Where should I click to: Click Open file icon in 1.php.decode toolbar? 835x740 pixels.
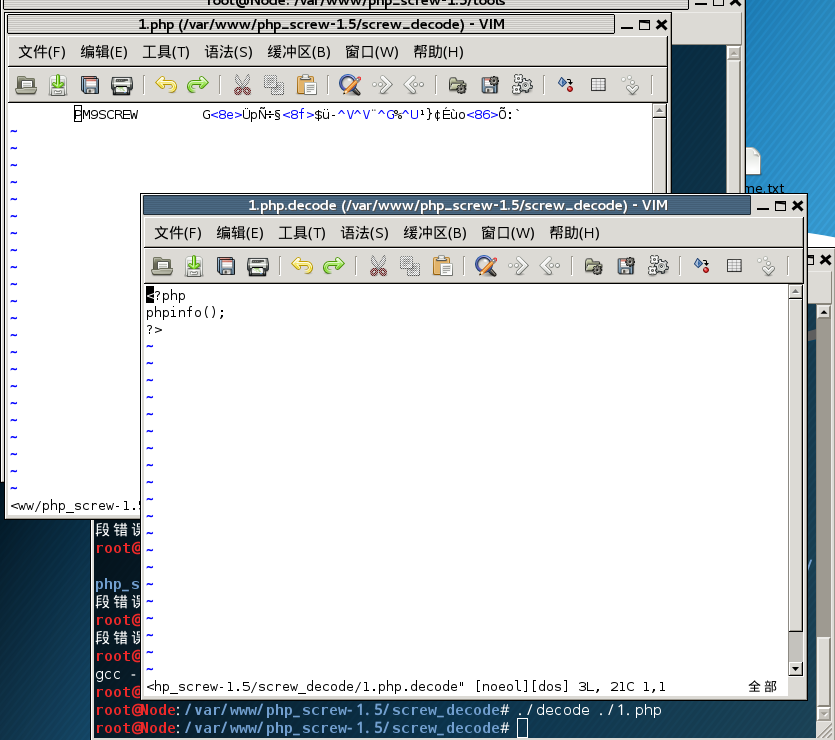(x=162, y=266)
